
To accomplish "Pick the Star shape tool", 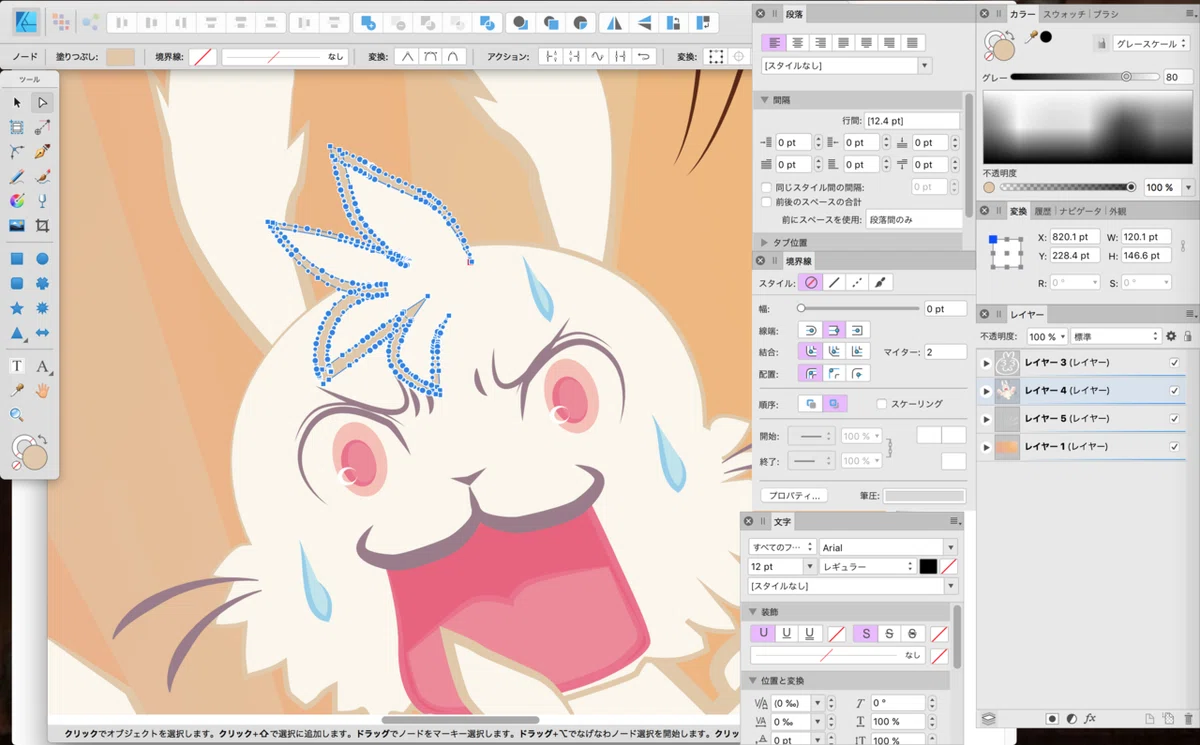I will coord(17,308).
